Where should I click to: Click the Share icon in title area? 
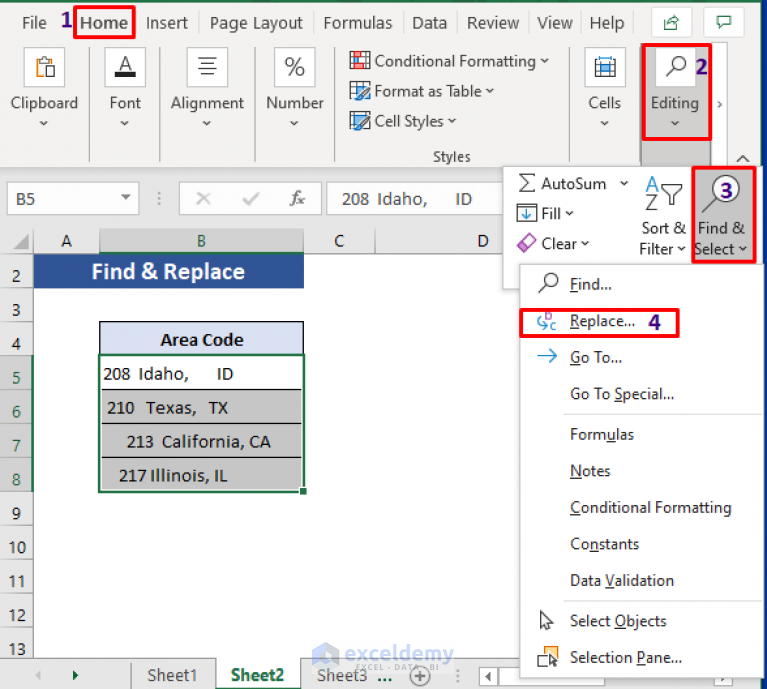pos(671,22)
